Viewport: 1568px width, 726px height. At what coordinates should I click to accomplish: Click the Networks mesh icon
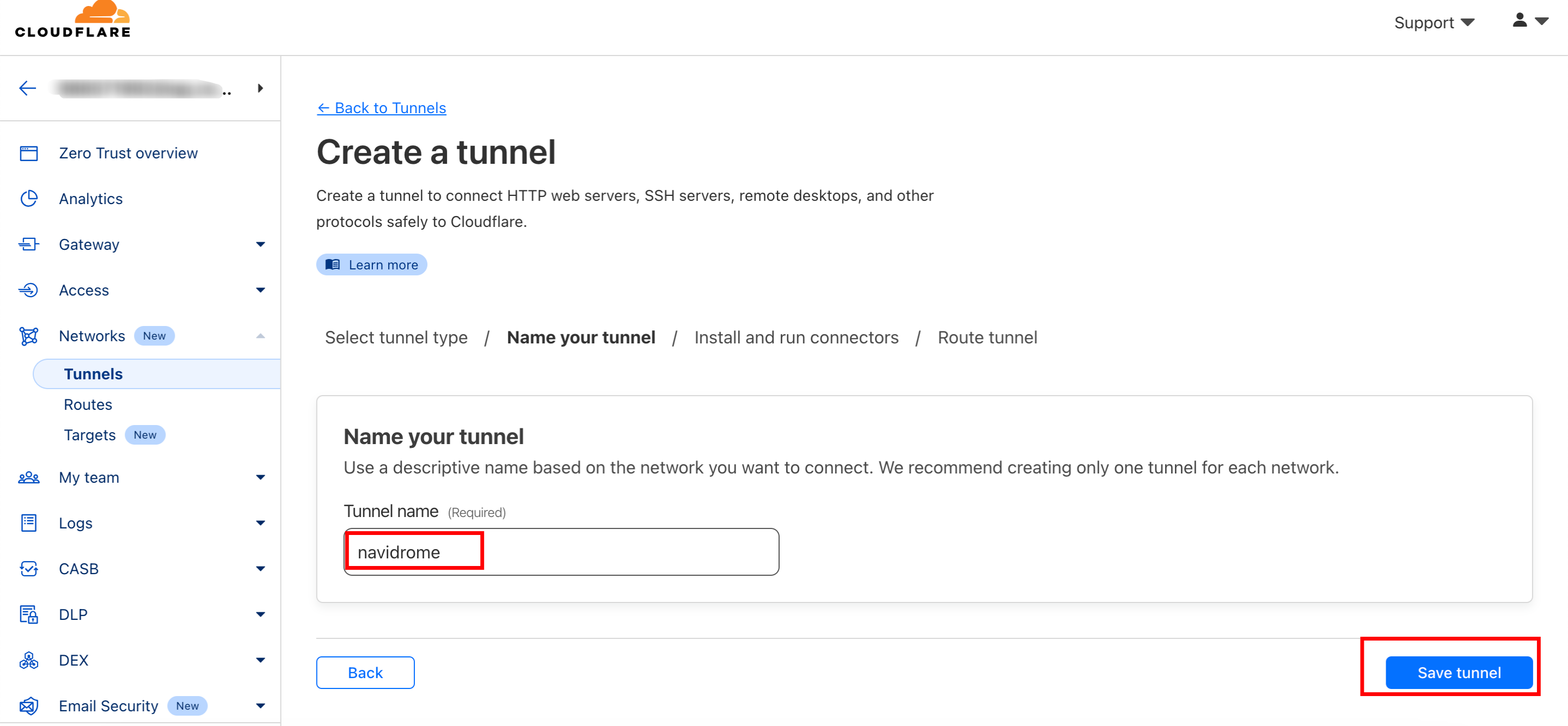pos(29,336)
